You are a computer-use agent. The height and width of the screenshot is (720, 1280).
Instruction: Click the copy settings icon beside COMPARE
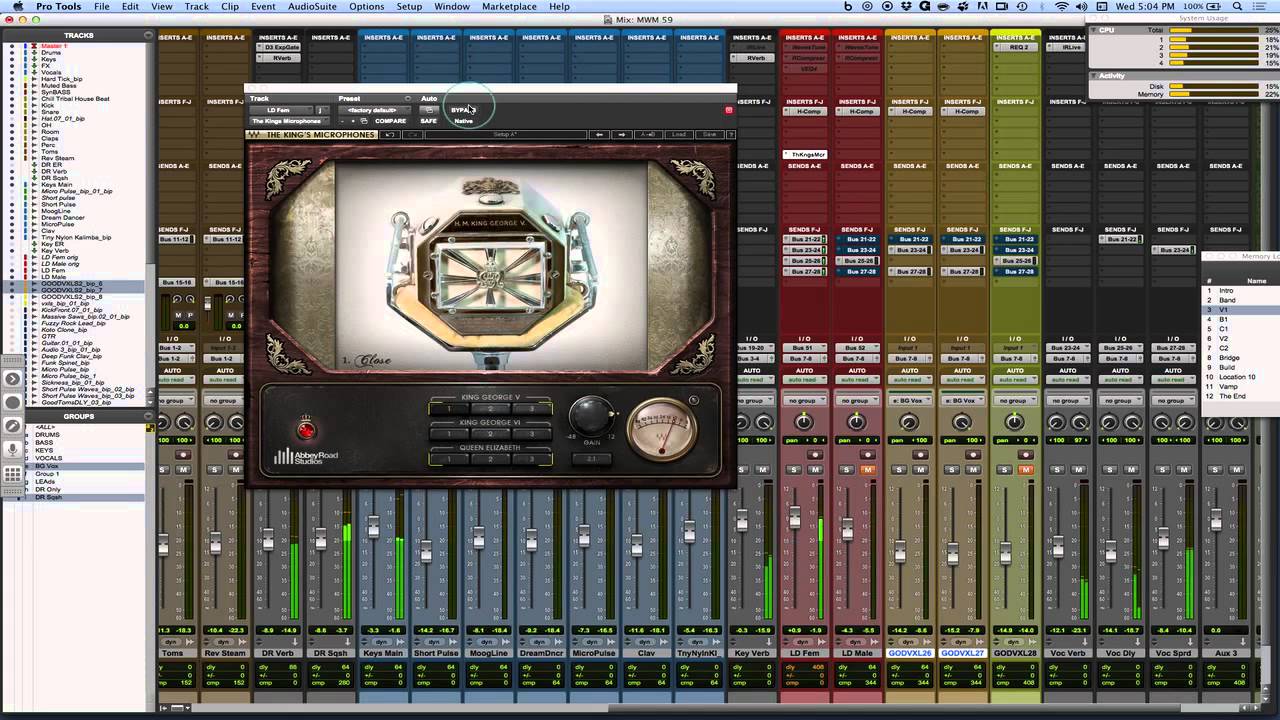364,121
